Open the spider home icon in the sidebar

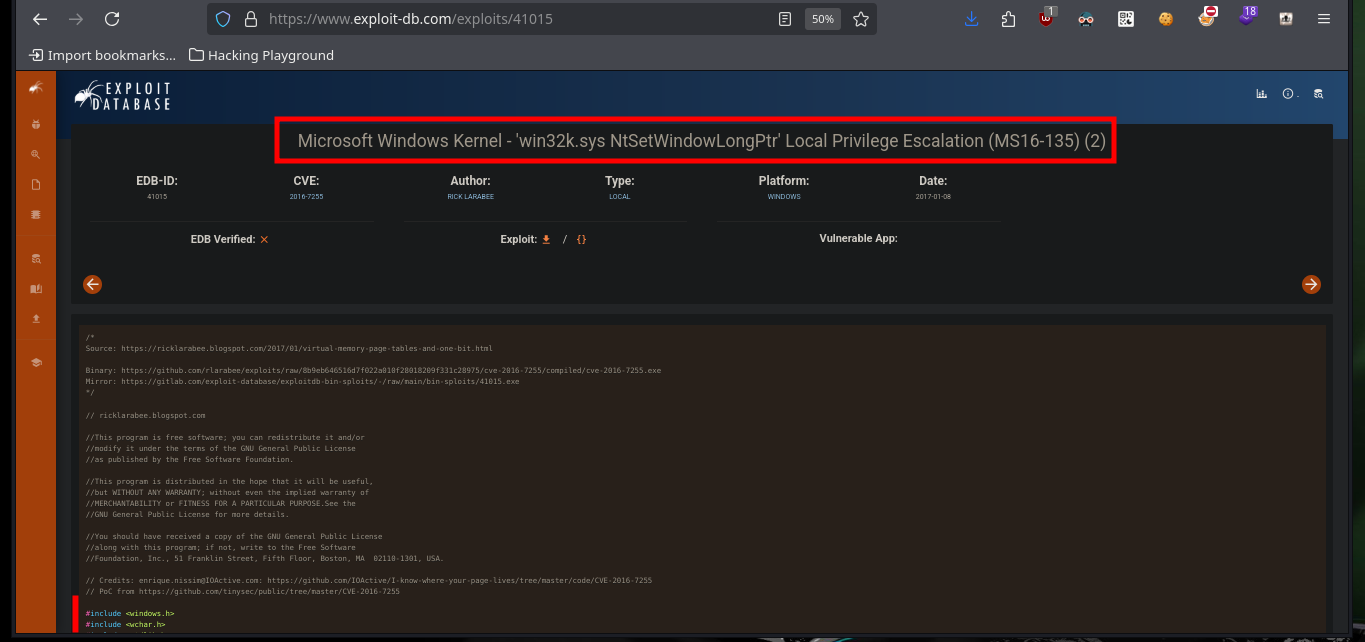pos(36,88)
